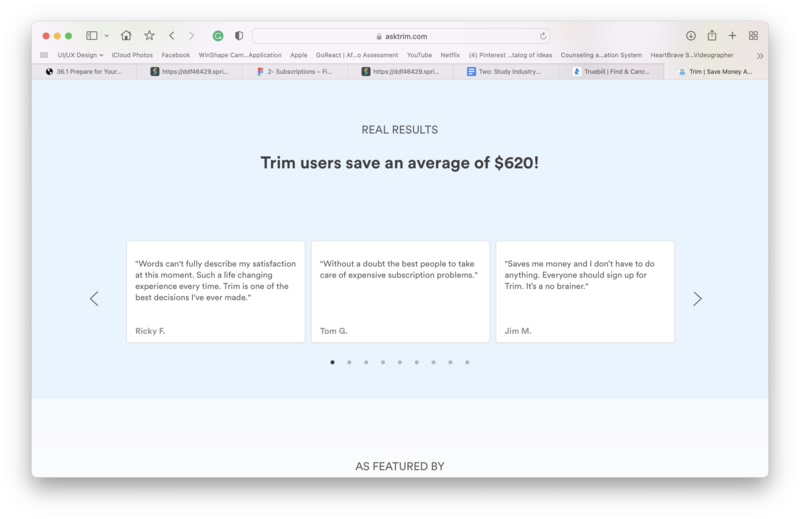Open Ricky F. testimonial card
Image resolution: width=800 pixels, height=519 pixels.
click(216, 291)
